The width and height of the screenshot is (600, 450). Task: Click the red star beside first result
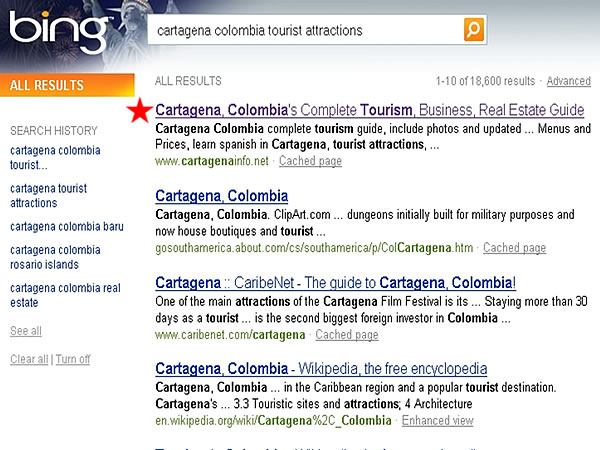coord(139,110)
